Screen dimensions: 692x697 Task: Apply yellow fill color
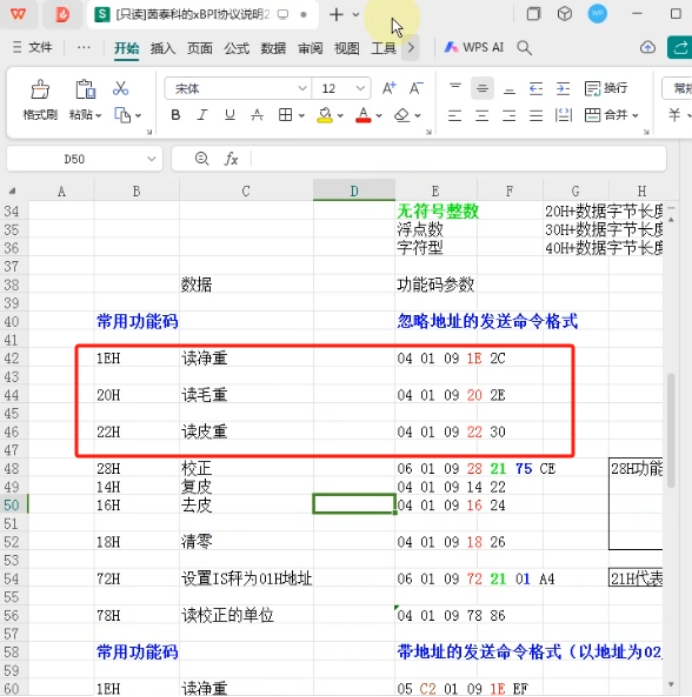(324, 116)
